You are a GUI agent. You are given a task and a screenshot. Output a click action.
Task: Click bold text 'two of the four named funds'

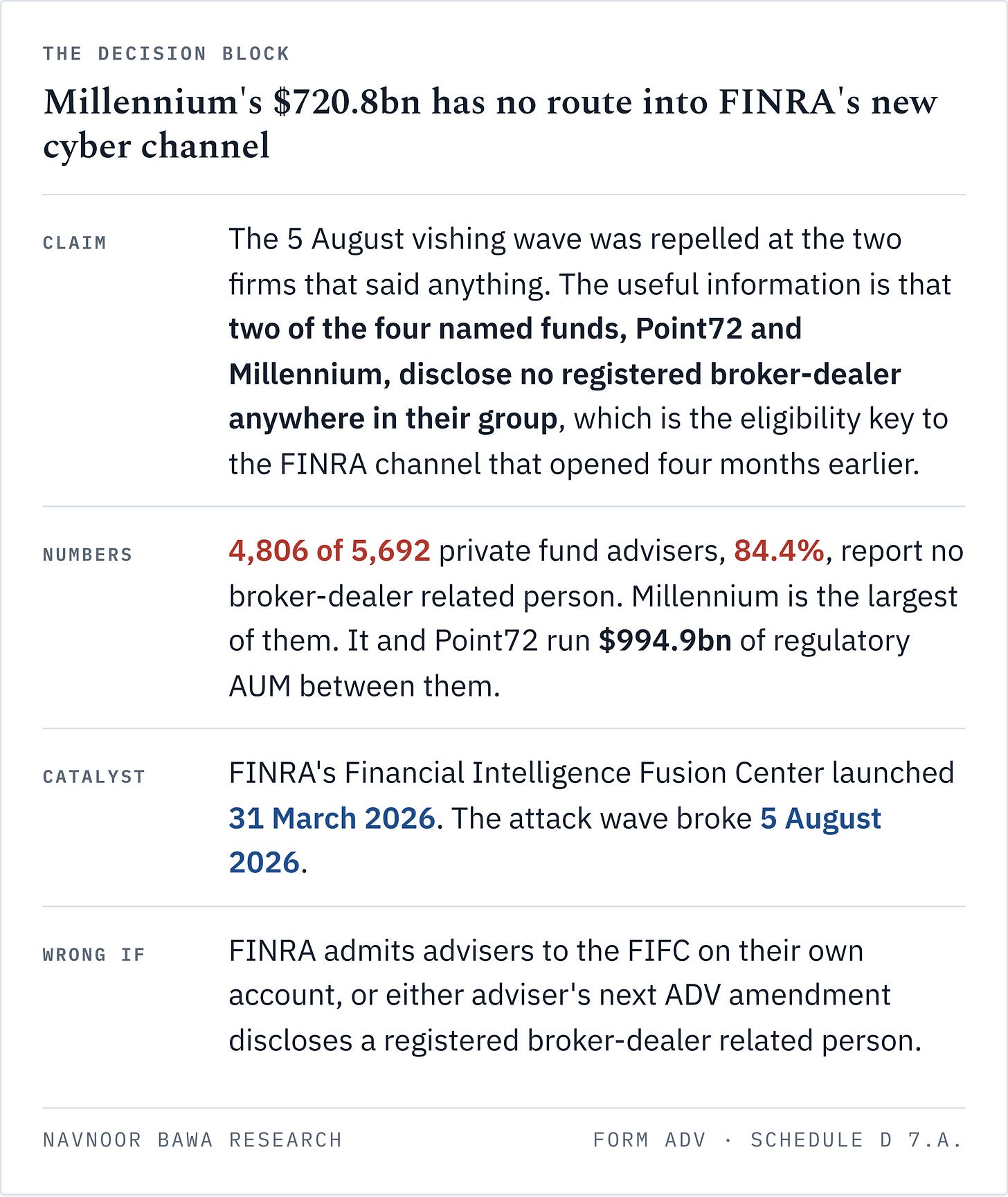coord(428,328)
